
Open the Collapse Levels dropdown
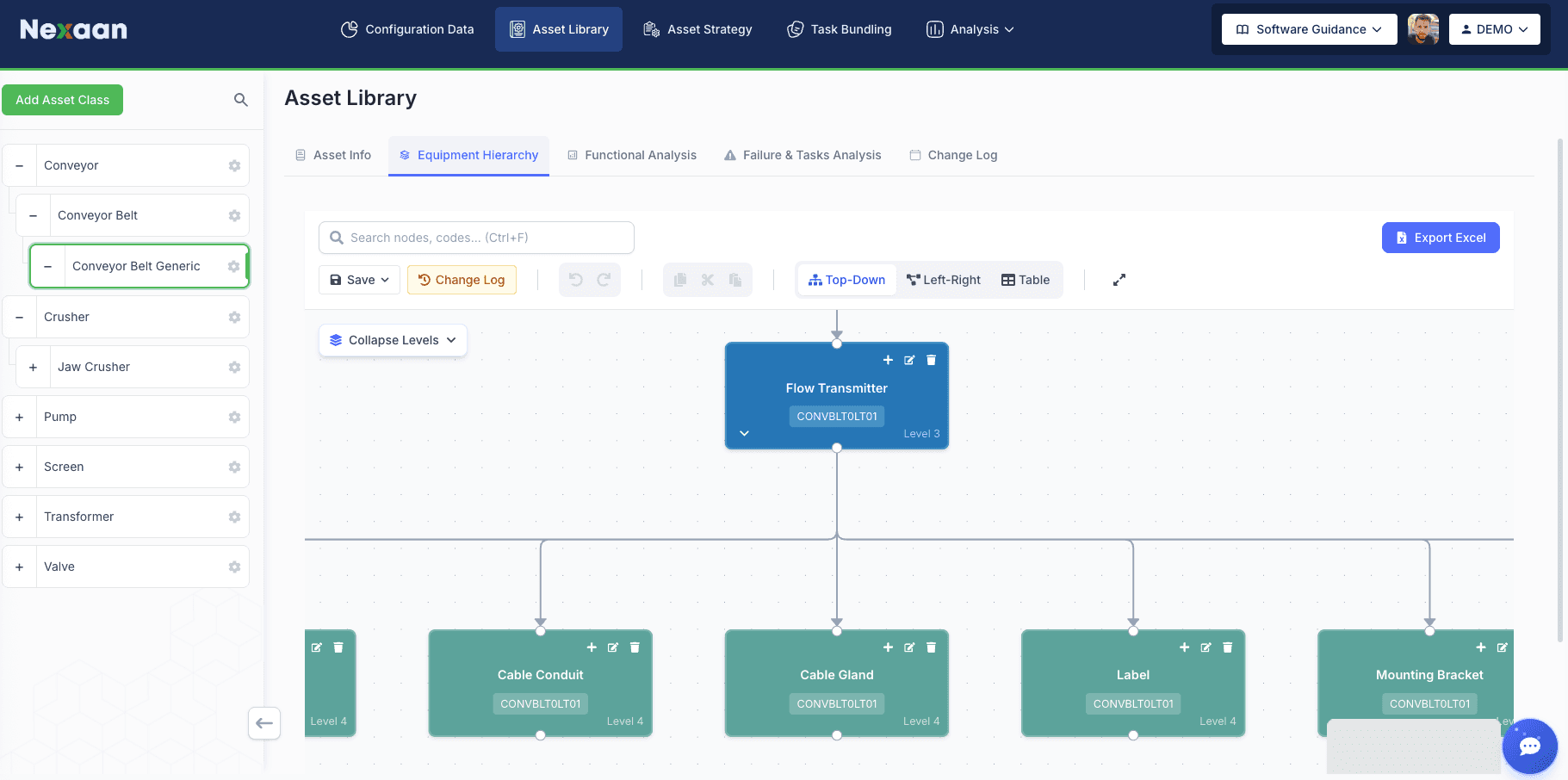(394, 340)
